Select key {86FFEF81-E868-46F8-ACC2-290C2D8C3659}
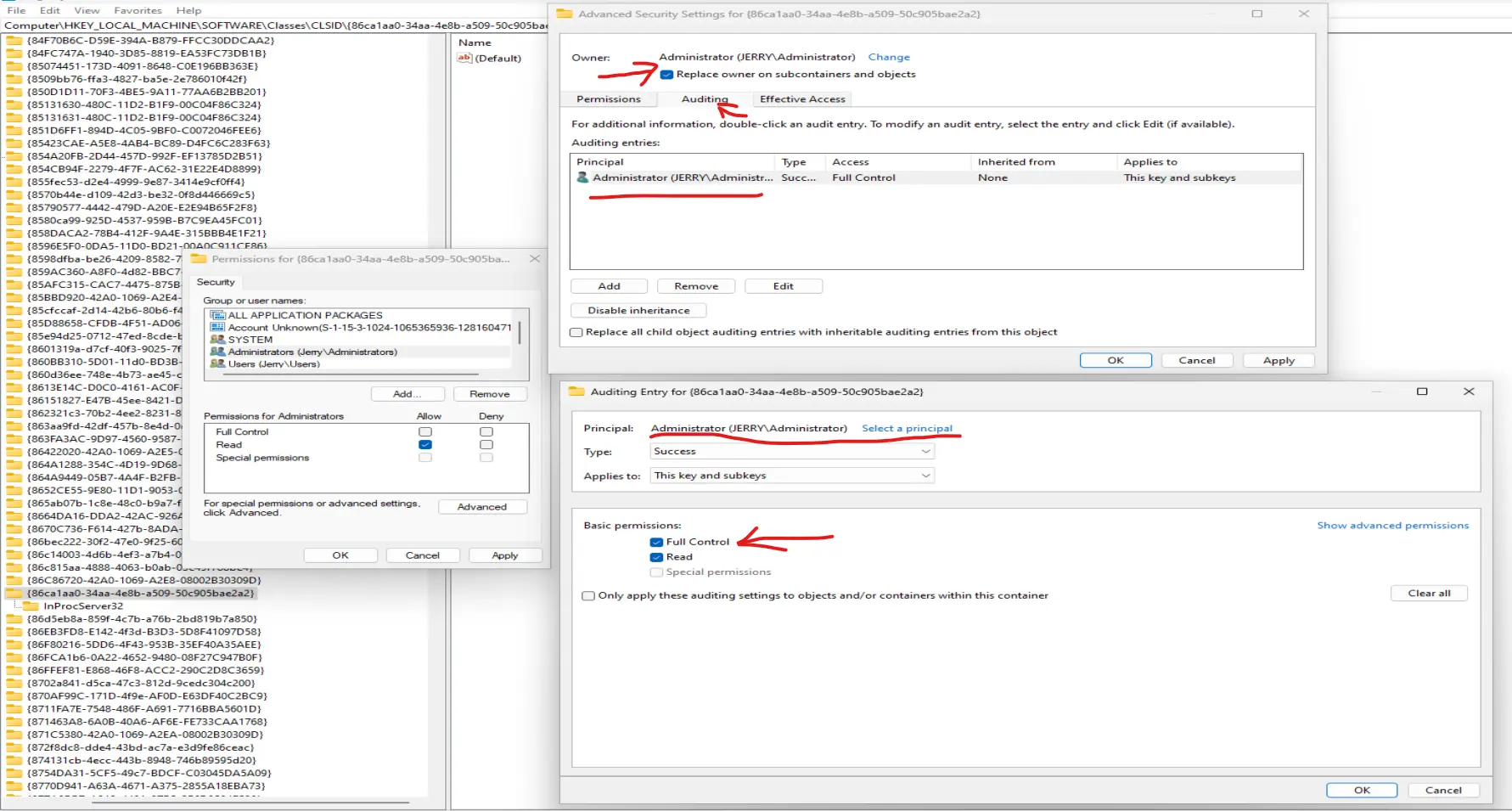 (x=145, y=671)
